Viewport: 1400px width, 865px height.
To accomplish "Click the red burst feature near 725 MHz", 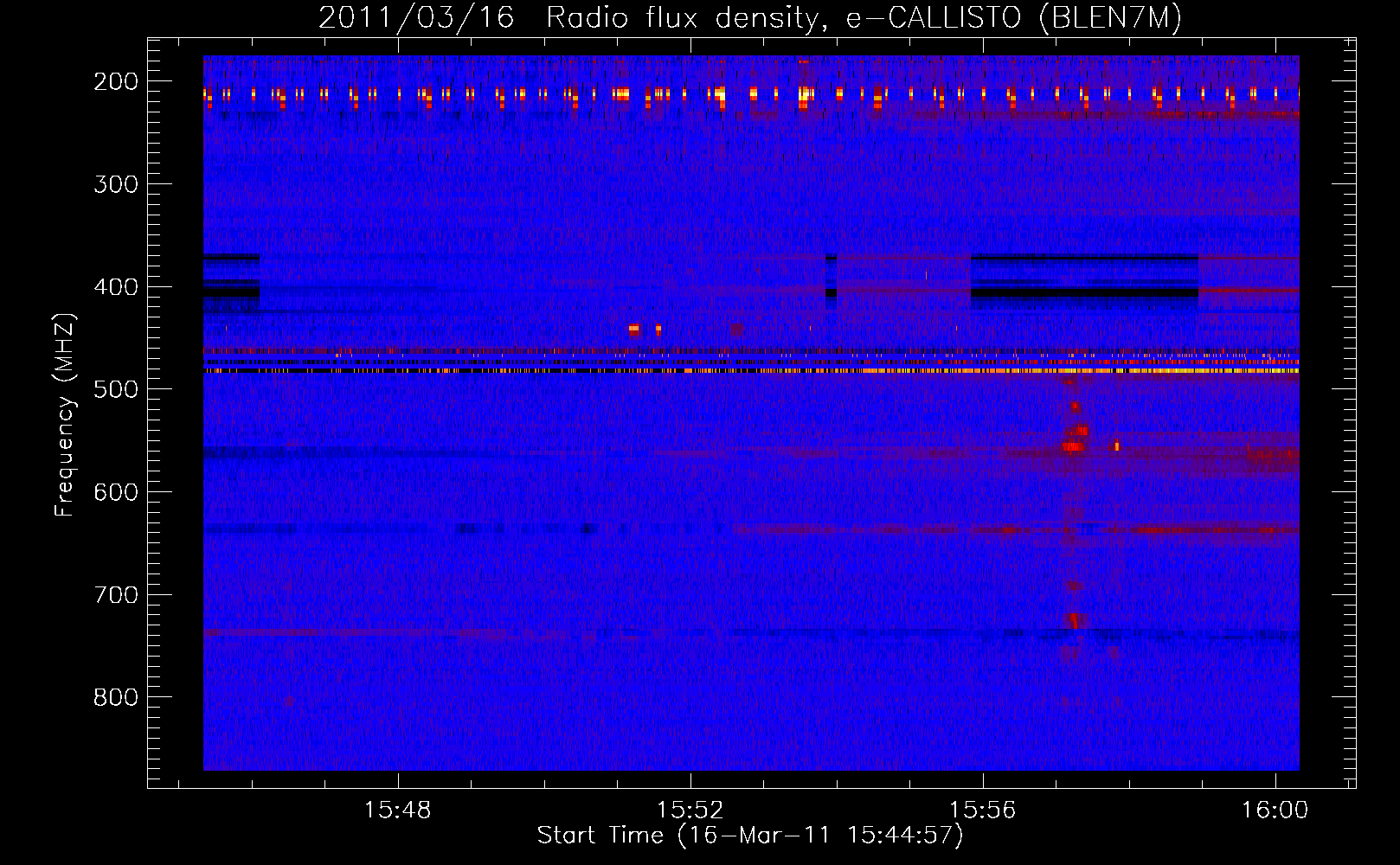I will (x=1074, y=620).
